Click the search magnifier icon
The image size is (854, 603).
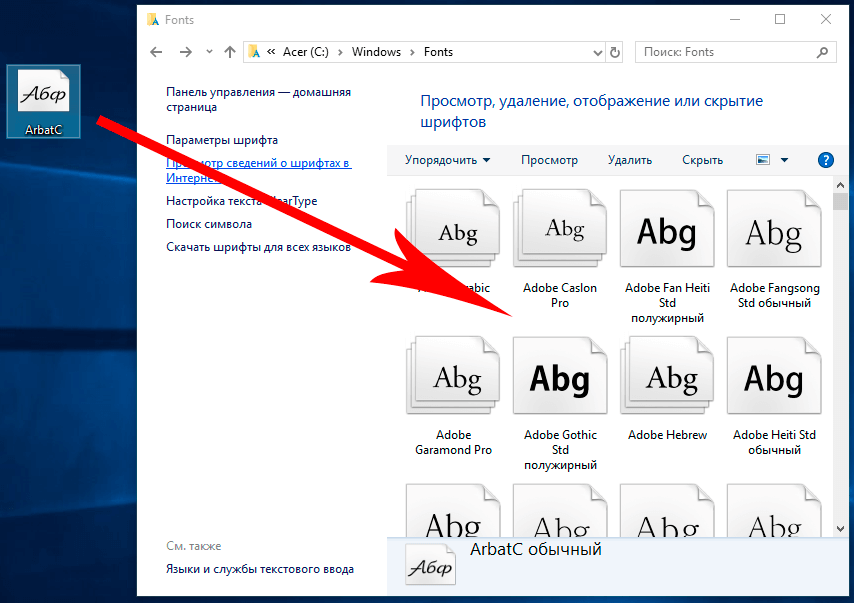tap(822, 52)
